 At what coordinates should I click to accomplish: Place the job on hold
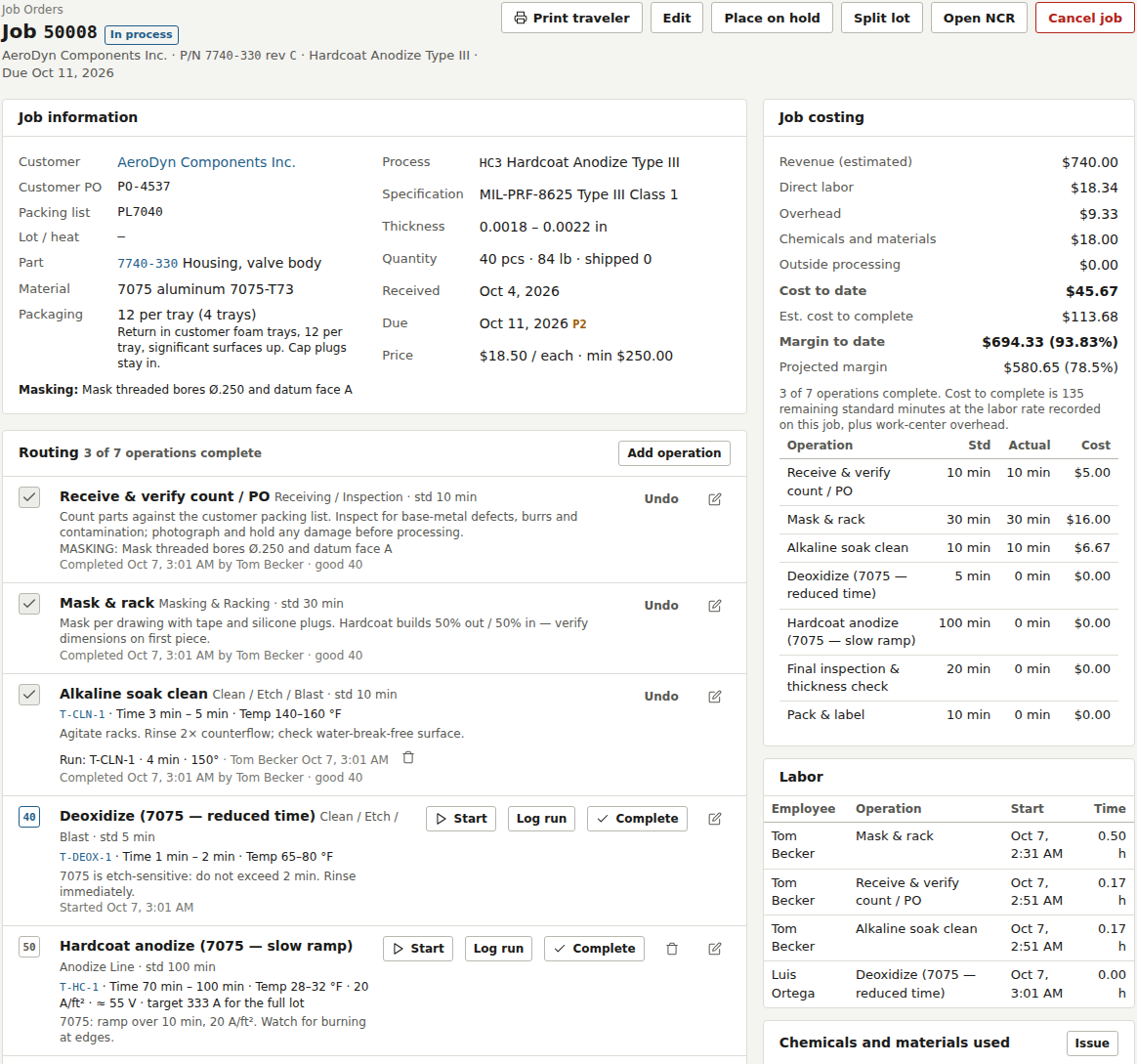point(772,19)
